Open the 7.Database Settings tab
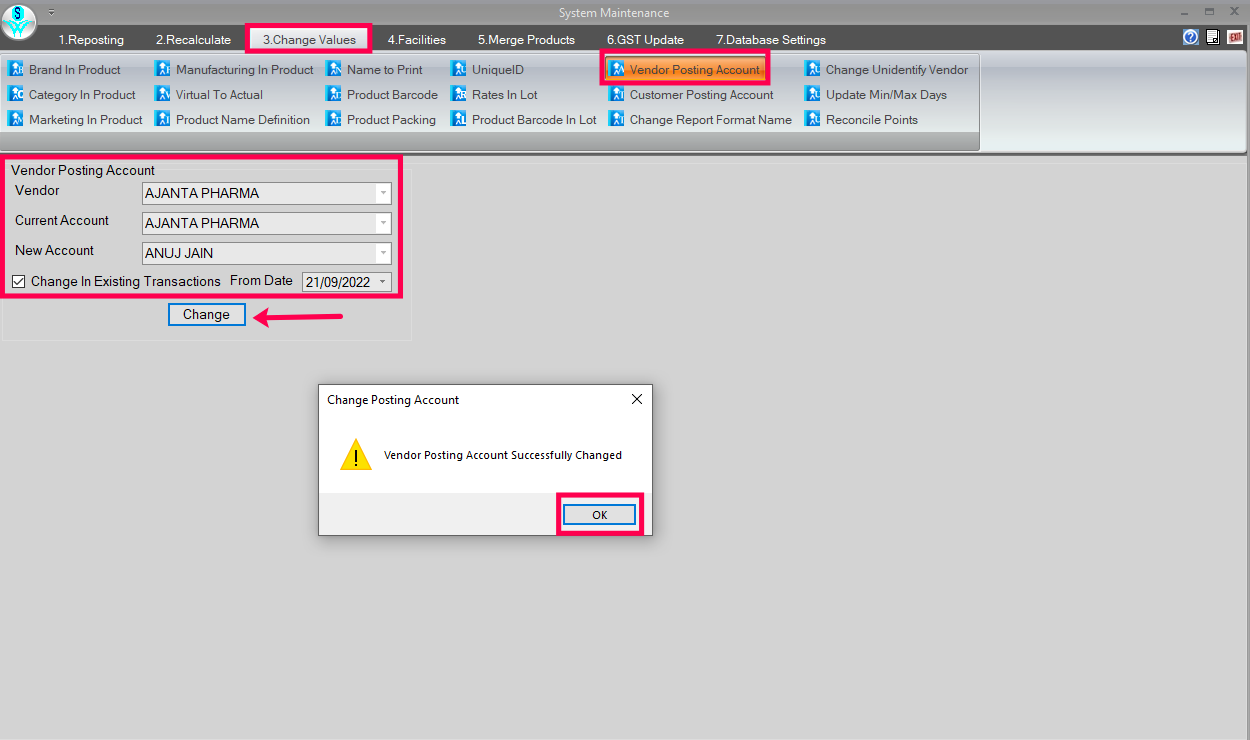Screen dimensions: 1250x740 click(x=770, y=40)
